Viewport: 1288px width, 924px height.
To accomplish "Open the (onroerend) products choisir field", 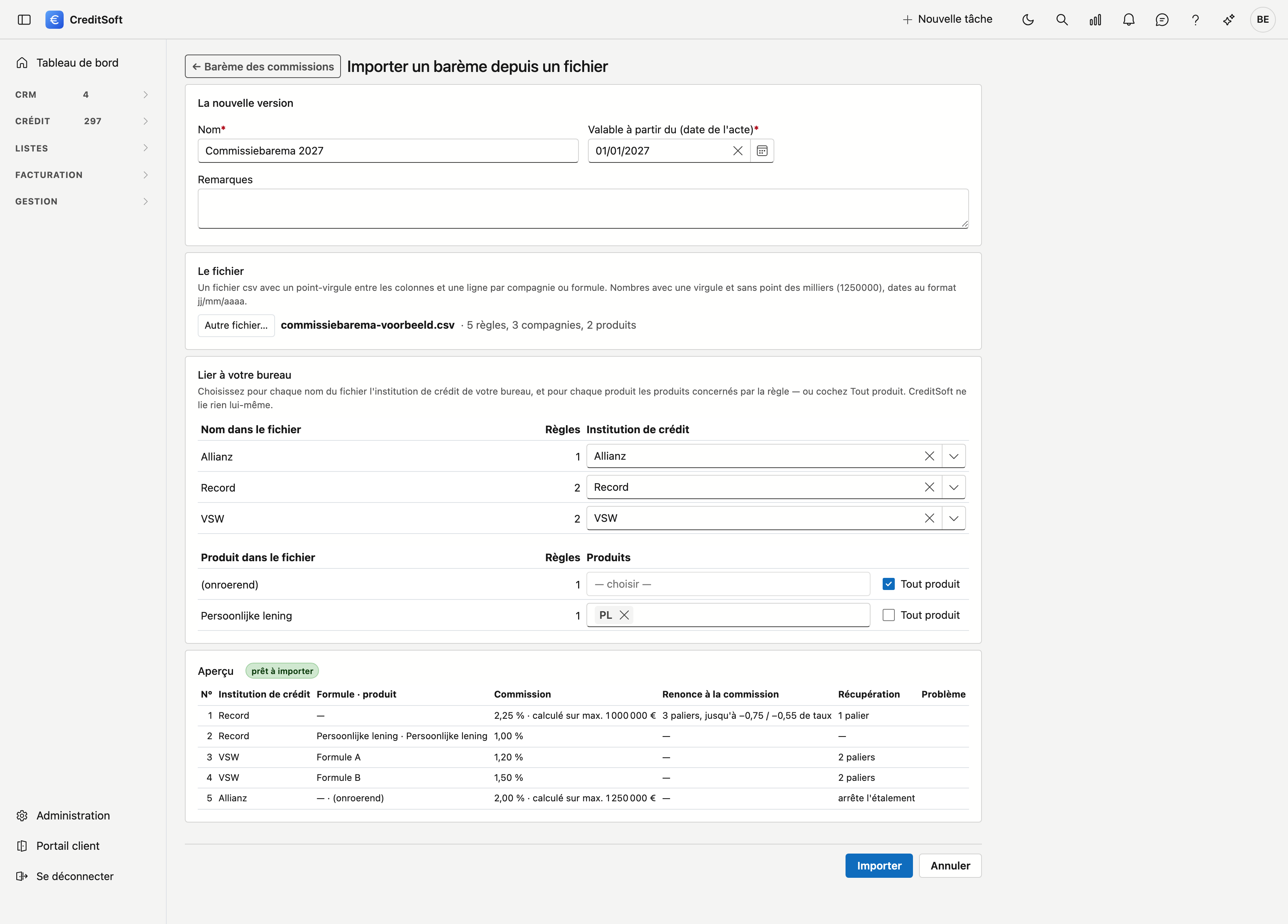I will point(728,584).
